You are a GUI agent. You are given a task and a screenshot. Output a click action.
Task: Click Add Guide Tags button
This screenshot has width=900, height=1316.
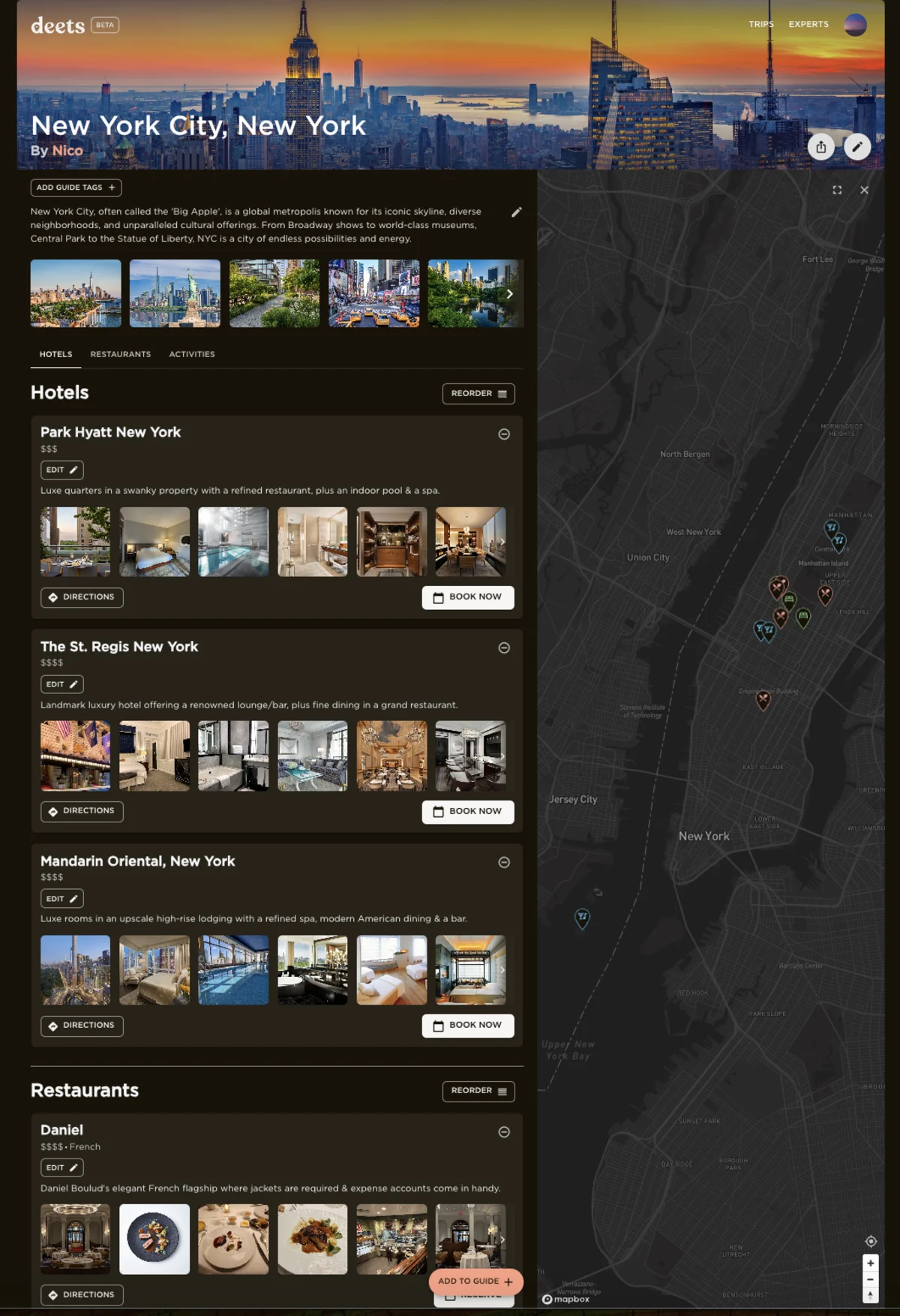tap(76, 188)
